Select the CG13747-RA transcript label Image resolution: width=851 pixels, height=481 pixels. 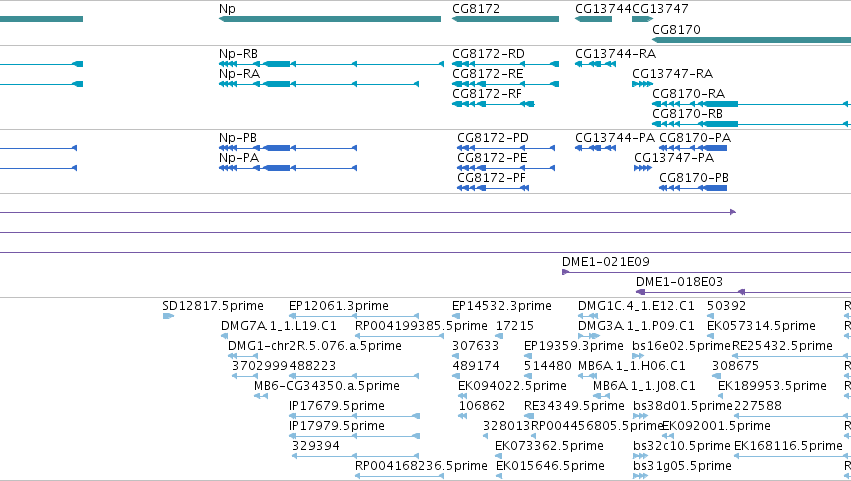tap(672, 74)
